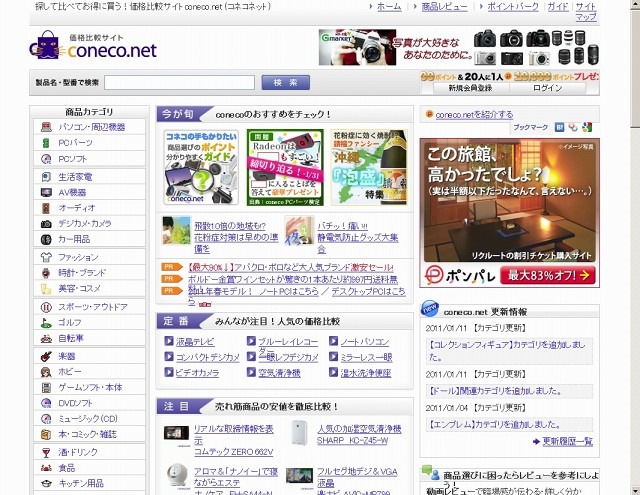Screen dimensions: 640x495
Task: Open the アバクロ・ポロ brand sale PR link
Action: [291, 267]
